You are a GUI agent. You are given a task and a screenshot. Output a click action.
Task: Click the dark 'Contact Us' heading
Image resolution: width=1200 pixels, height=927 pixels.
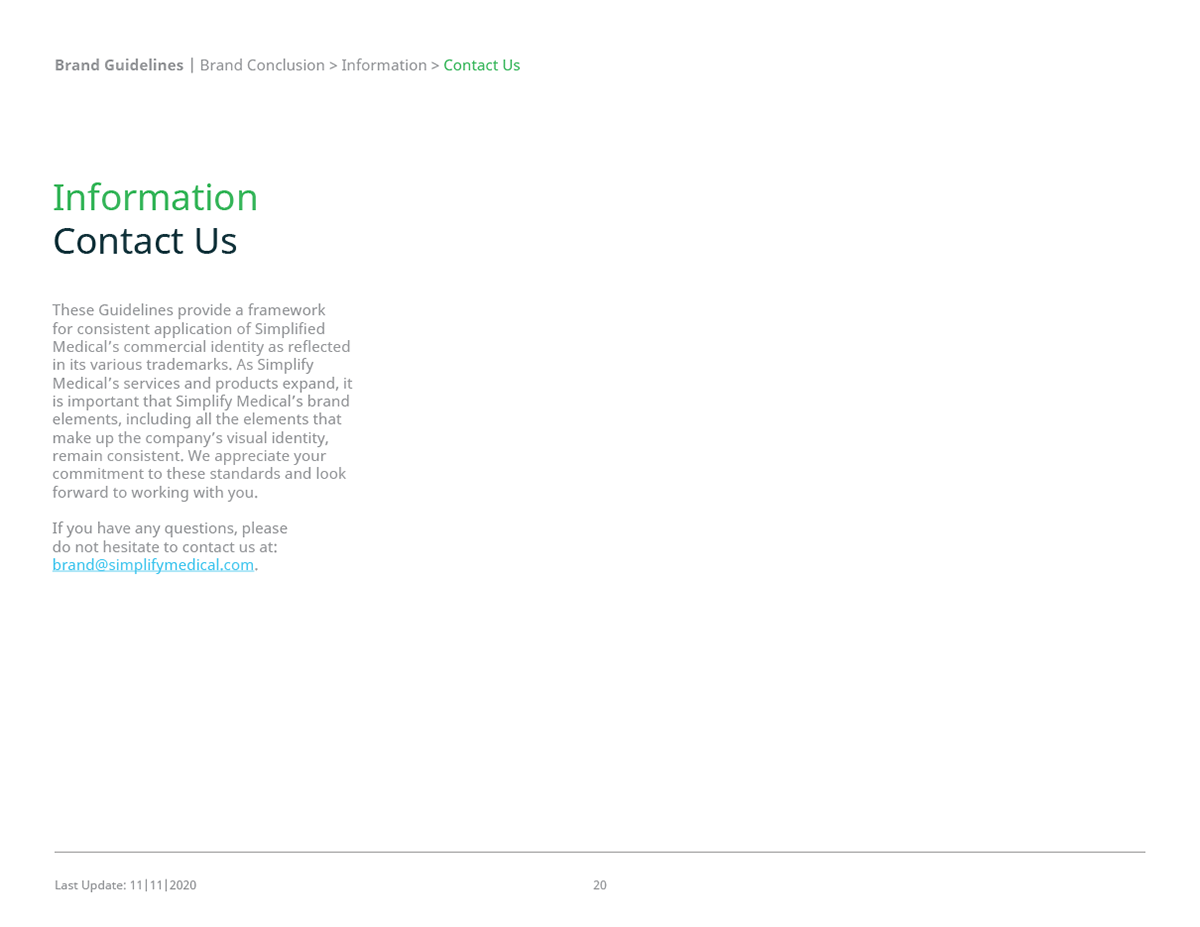[x=145, y=241]
